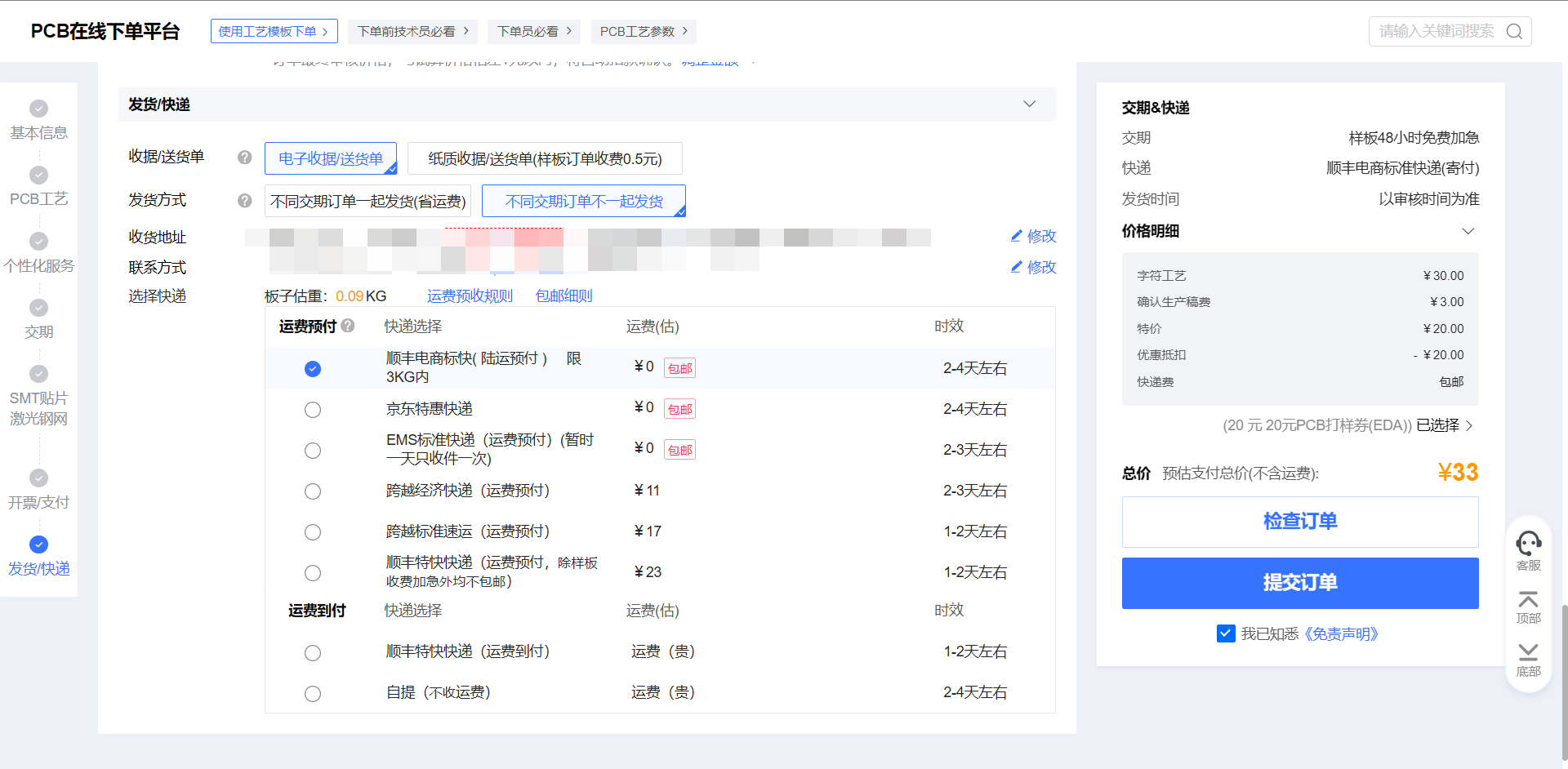The height and width of the screenshot is (769, 1568).
Task: Go to 基本信息 step in sidebar
Action: (x=38, y=132)
